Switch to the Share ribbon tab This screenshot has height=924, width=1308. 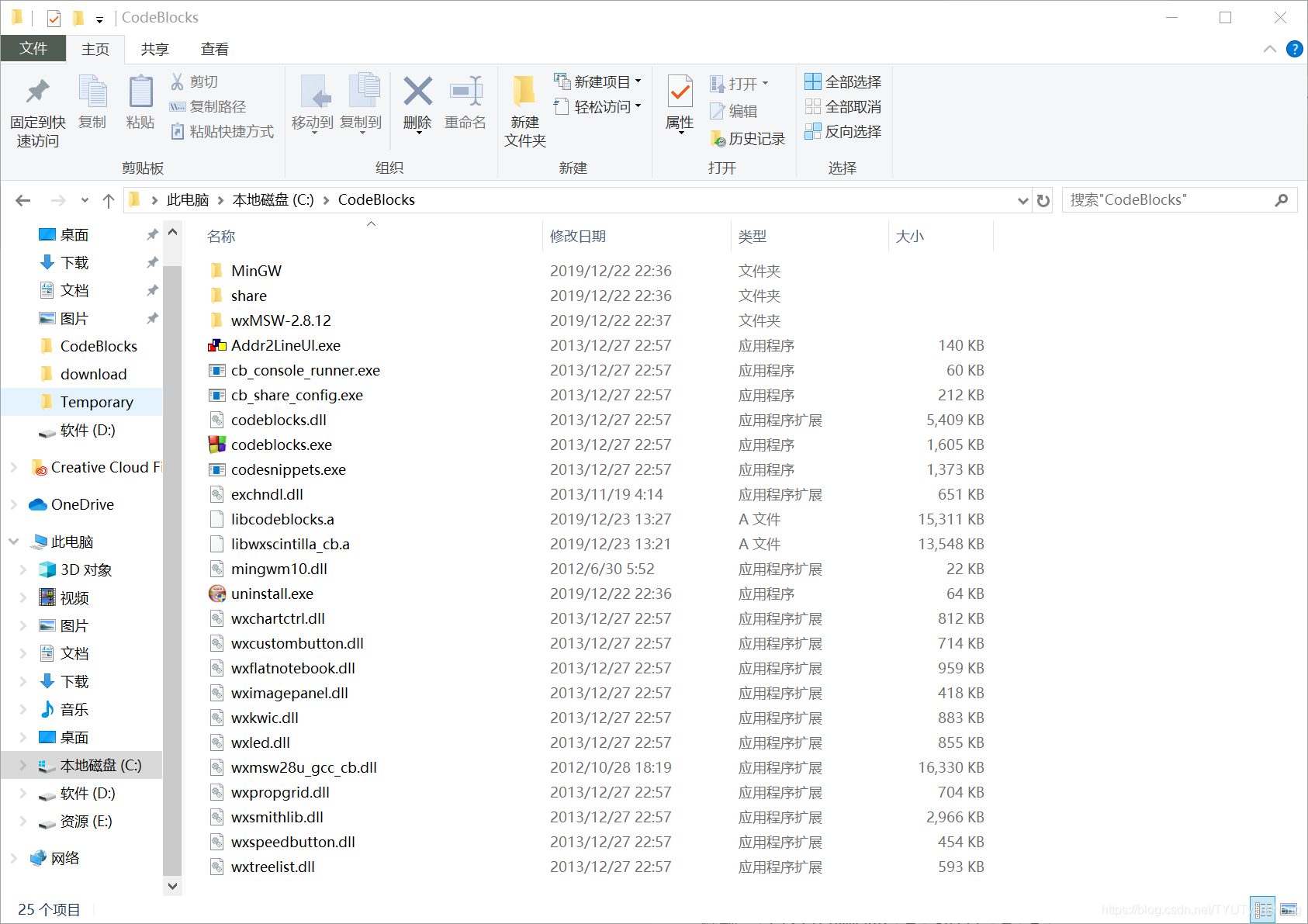click(x=154, y=49)
